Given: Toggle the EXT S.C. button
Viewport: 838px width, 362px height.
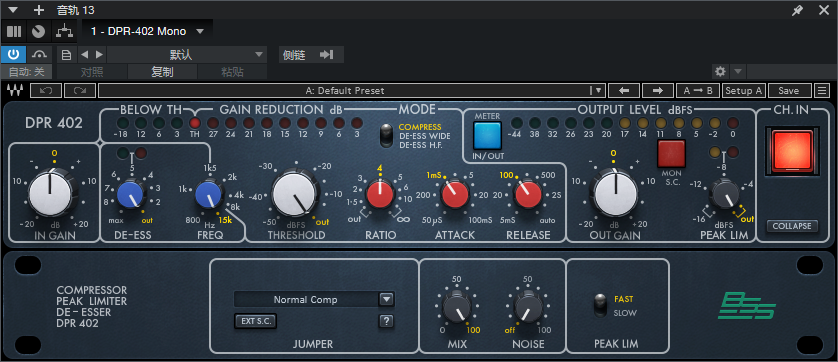Looking at the screenshot, I should coord(255,321).
